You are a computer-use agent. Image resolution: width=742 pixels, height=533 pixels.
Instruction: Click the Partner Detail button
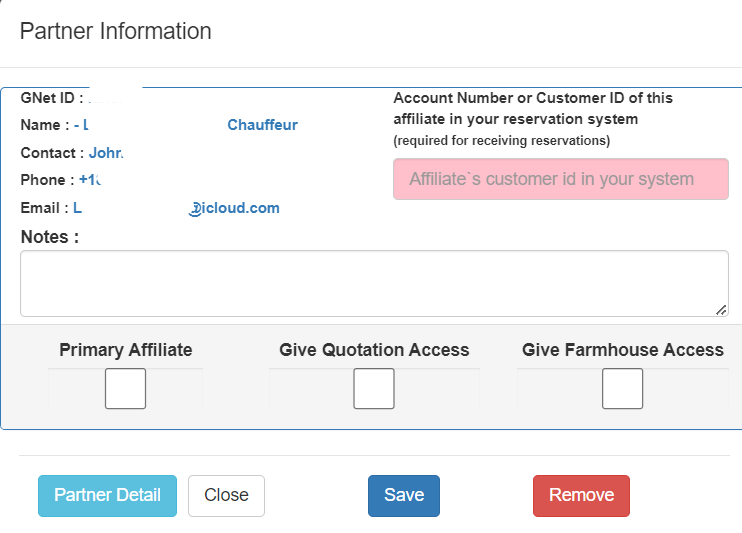(107, 495)
